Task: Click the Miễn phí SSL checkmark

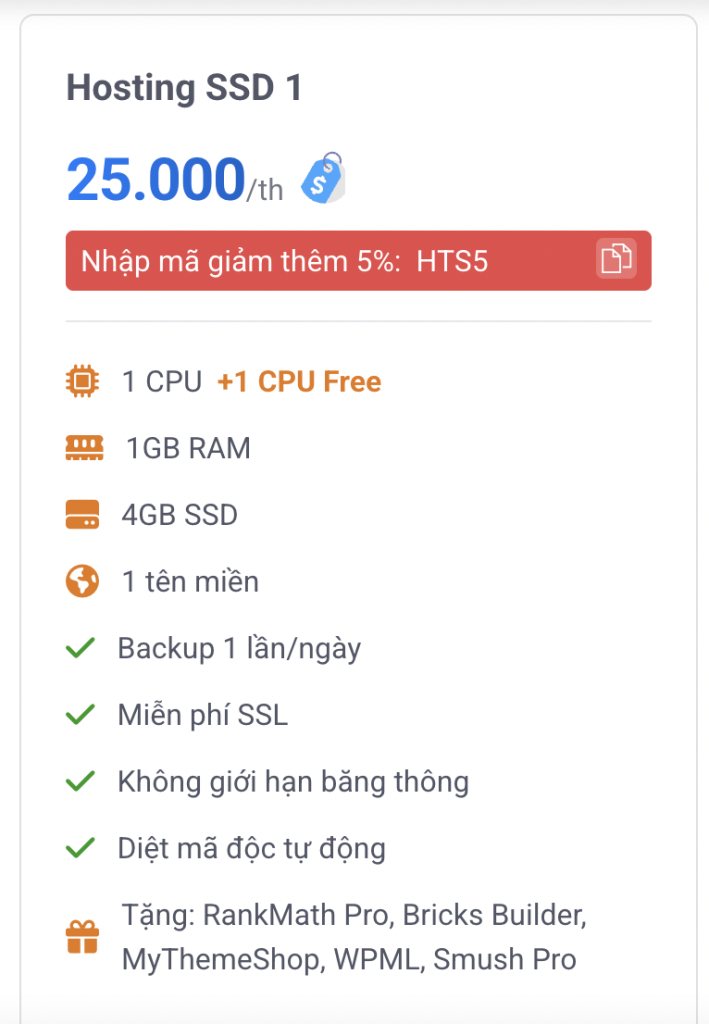Action: coord(79,715)
